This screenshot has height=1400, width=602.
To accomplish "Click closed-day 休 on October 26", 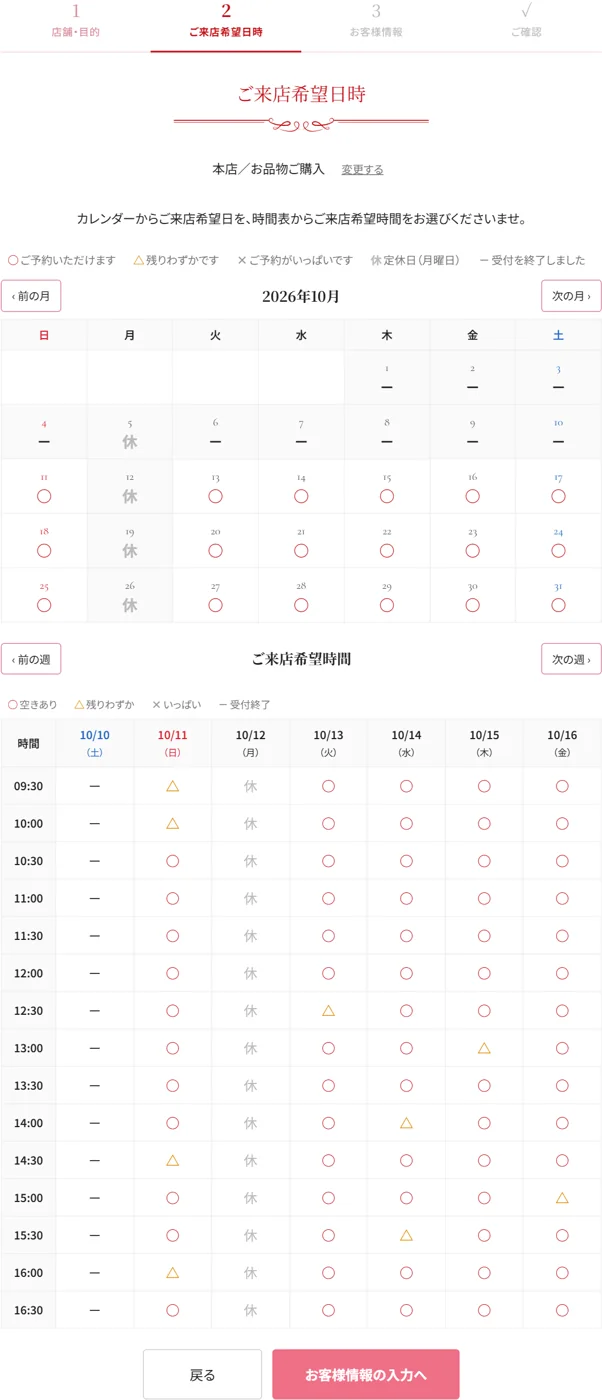I will tap(130, 605).
